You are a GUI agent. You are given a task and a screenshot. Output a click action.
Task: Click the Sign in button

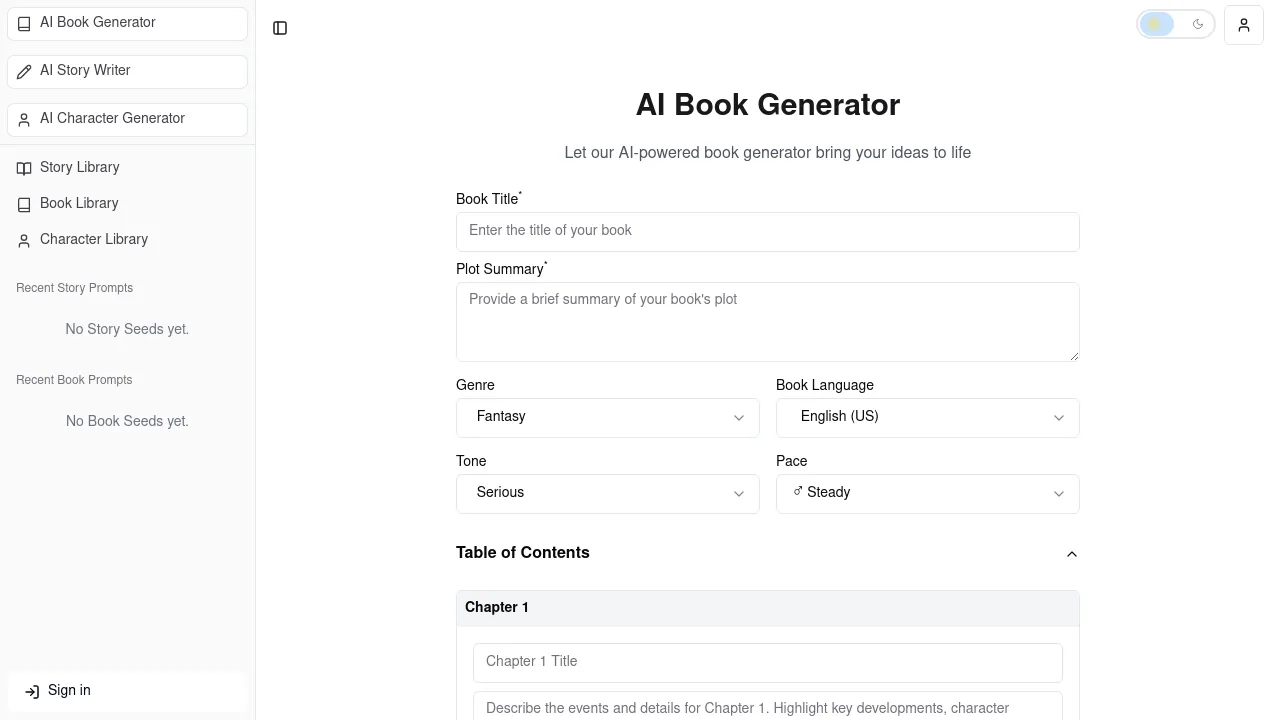pyautogui.click(x=68, y=690)
